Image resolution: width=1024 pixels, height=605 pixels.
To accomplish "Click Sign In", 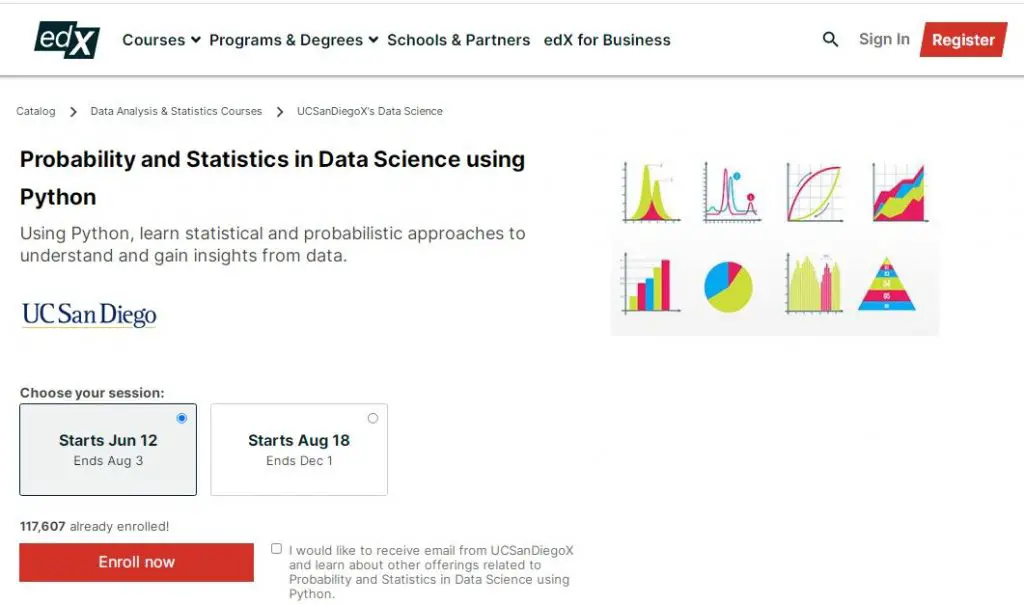I will (x=883, y=39).
